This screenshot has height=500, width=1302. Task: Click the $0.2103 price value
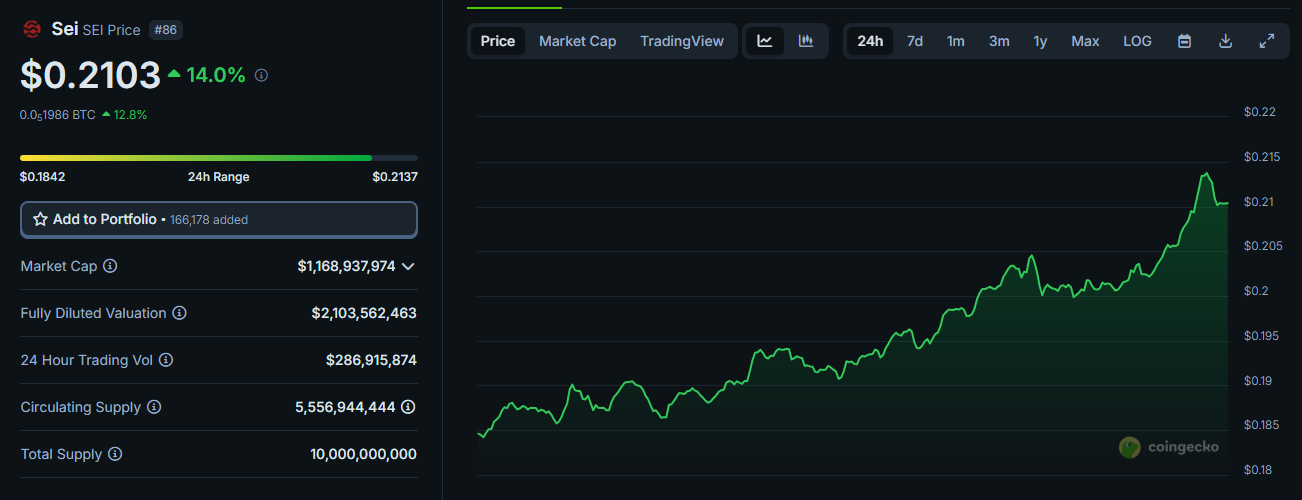pos(90,75)
